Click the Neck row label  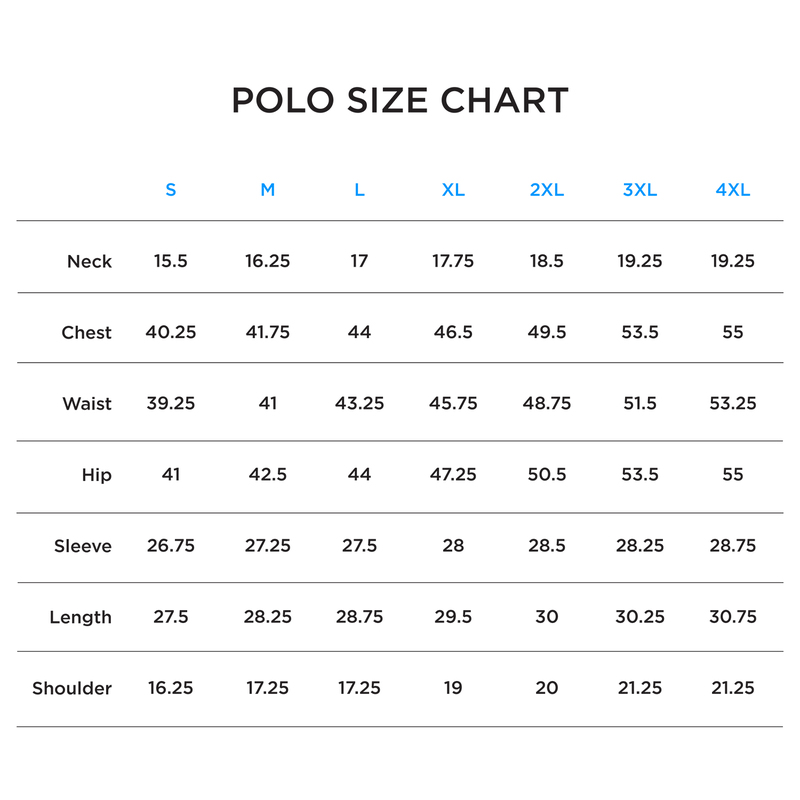click(x=89, y=262)
